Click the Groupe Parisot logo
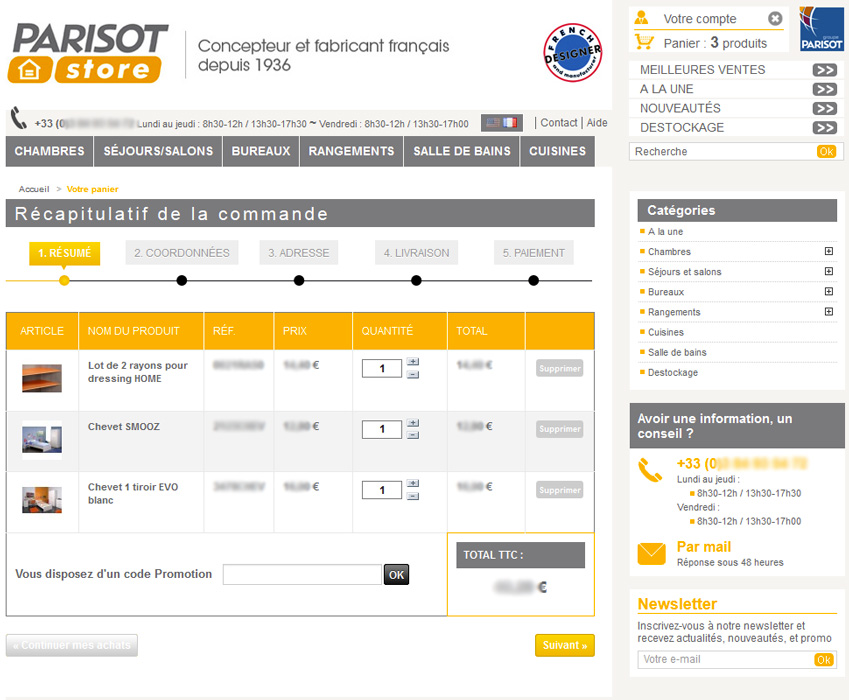 821,29
